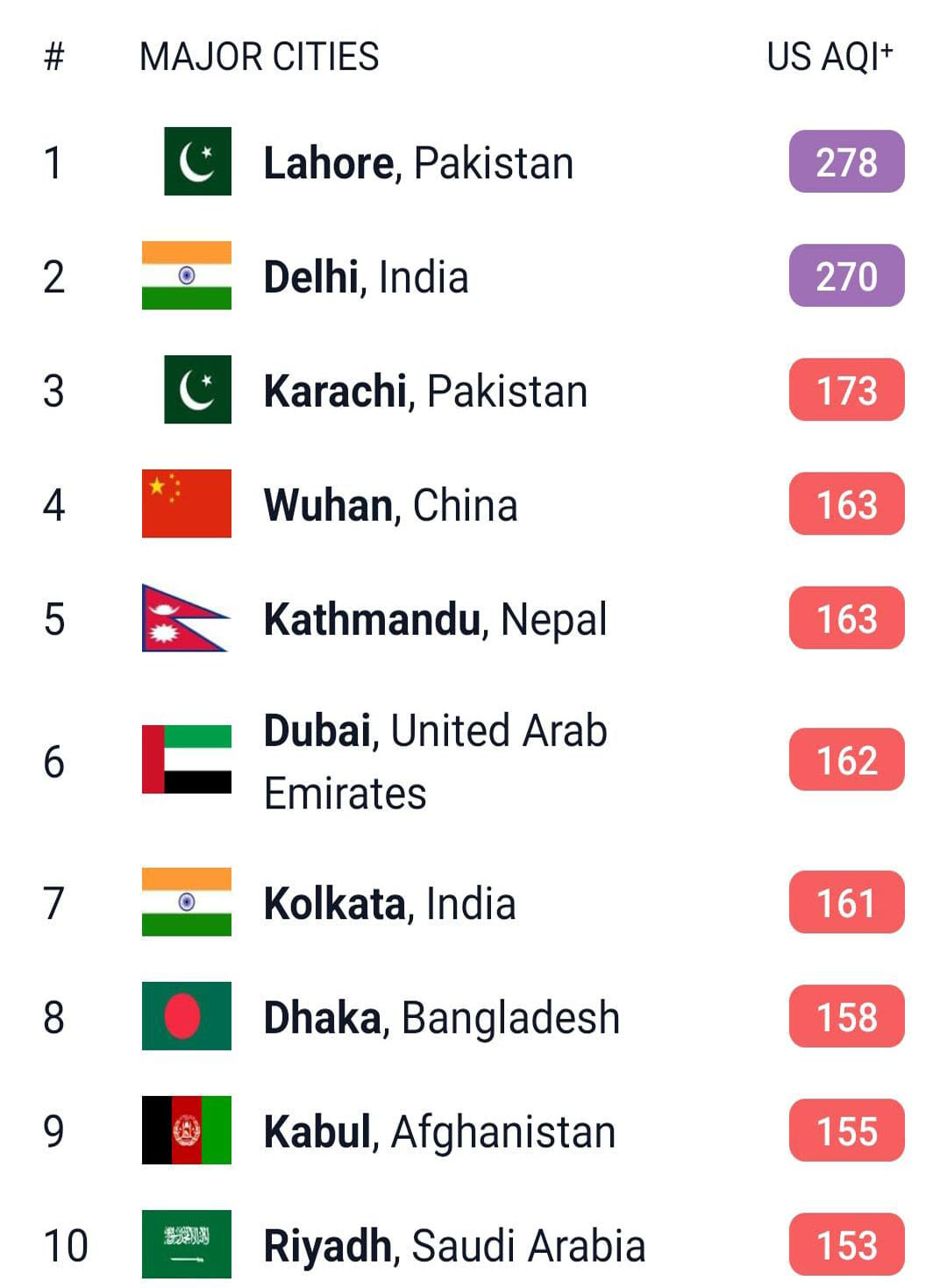Click the India flag beside Kolkata

[187, 902]
